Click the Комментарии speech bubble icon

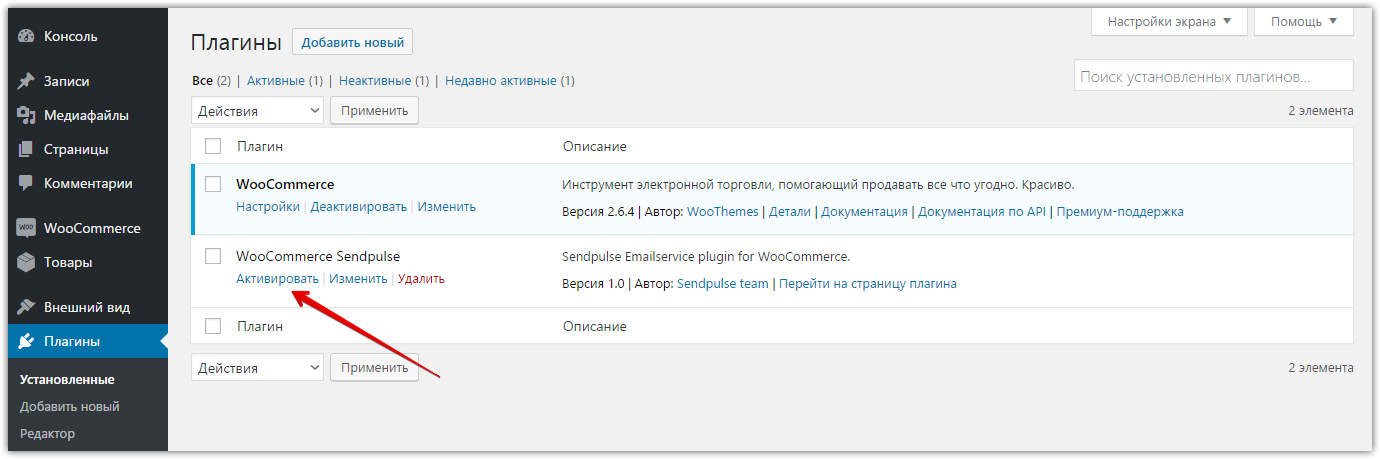(27, 184)
